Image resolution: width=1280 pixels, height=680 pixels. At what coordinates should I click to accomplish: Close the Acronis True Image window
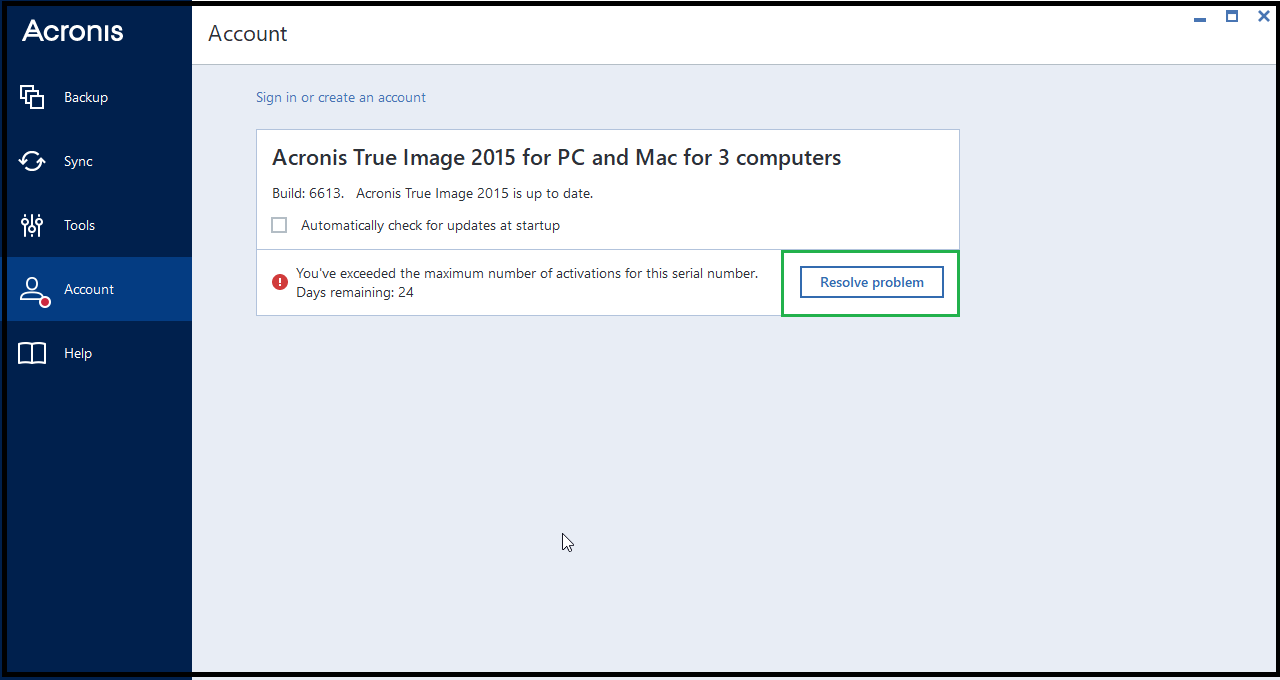click(1263, 16)
